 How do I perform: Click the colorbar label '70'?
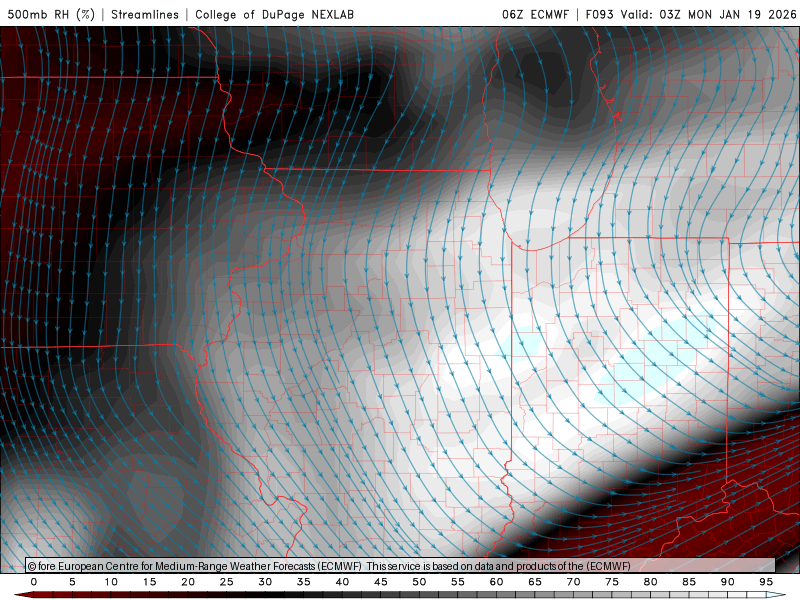click(573, 582)
